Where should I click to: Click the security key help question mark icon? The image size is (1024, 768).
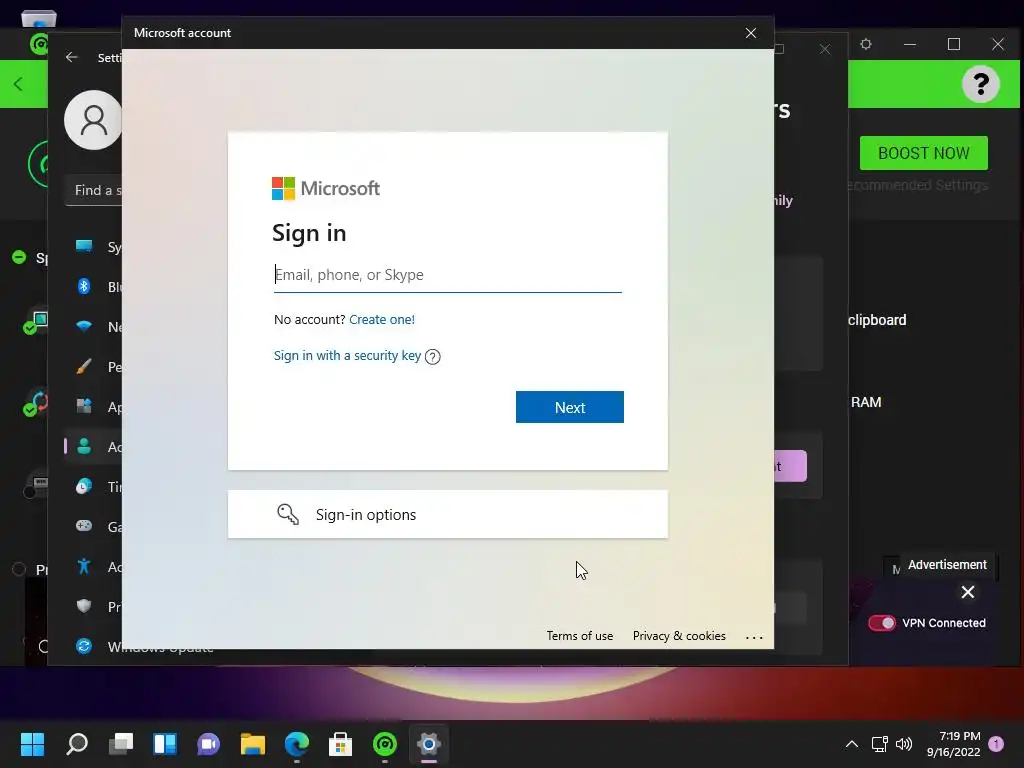click(x=432, y=357)
